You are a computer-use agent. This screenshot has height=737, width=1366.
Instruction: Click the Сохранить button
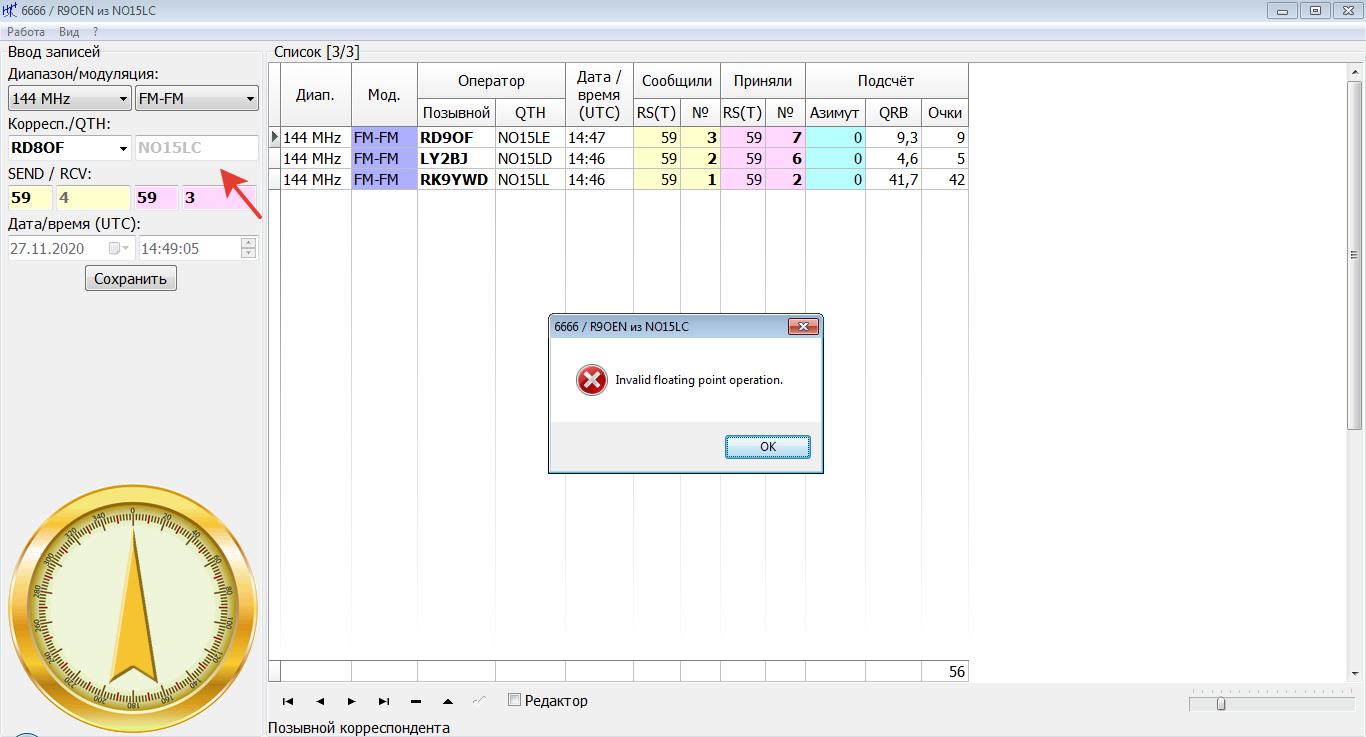point(131,278)
